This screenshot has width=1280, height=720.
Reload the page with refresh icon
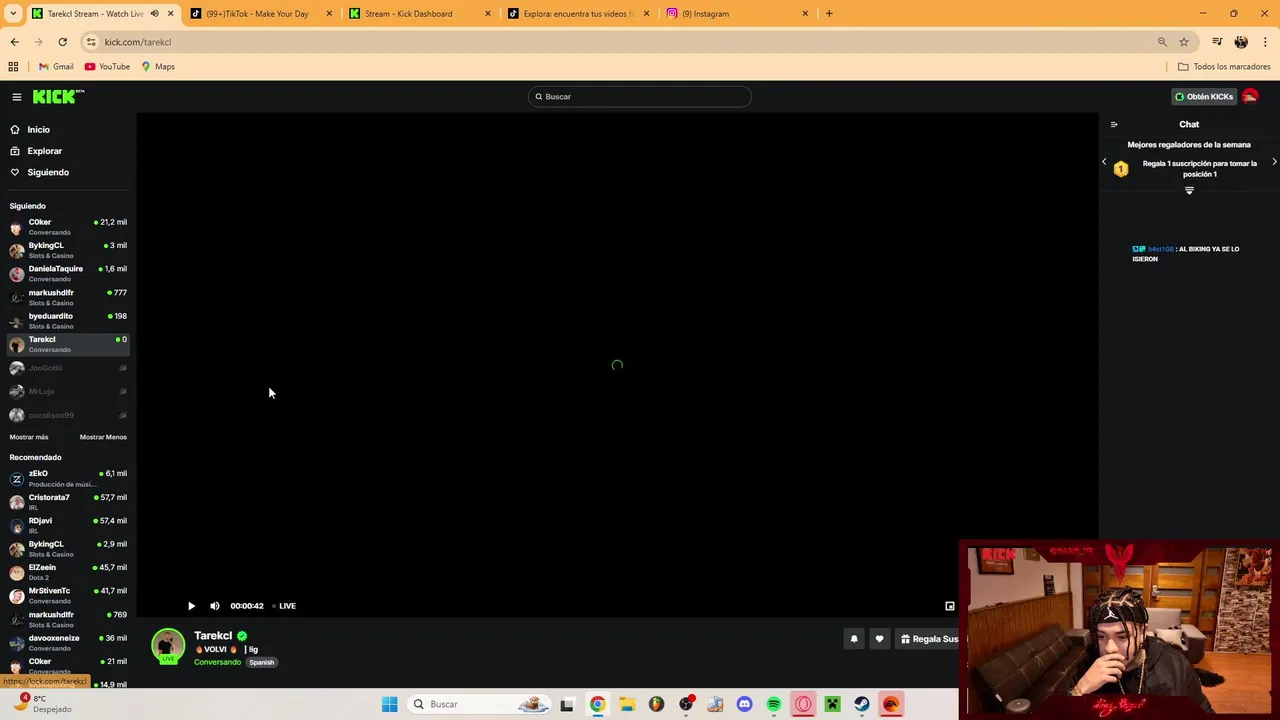coord(62,42)
